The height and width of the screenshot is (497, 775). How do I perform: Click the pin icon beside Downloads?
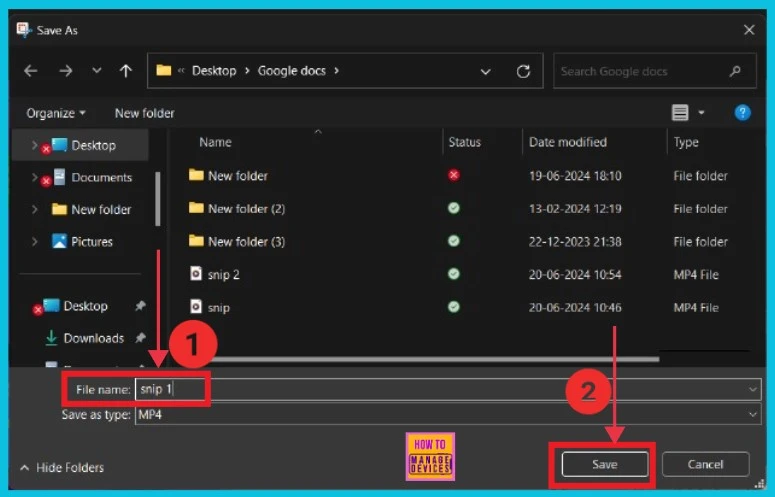140,338
